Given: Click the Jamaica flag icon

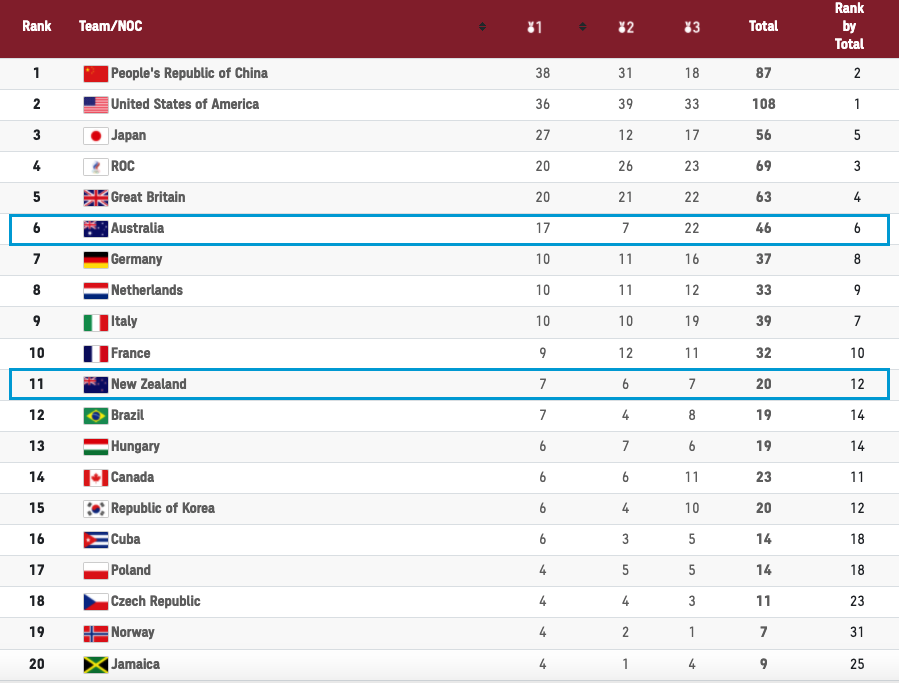Looking at the screenshot, I should (x=95, y=664).
